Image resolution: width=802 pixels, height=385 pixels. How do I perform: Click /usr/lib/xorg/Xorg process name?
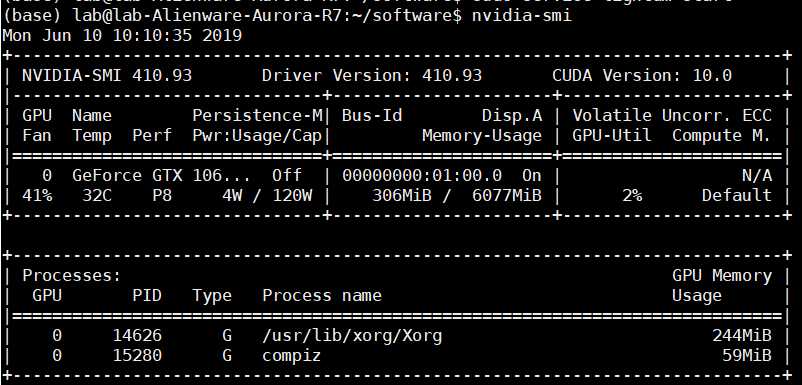coord(352,336)
